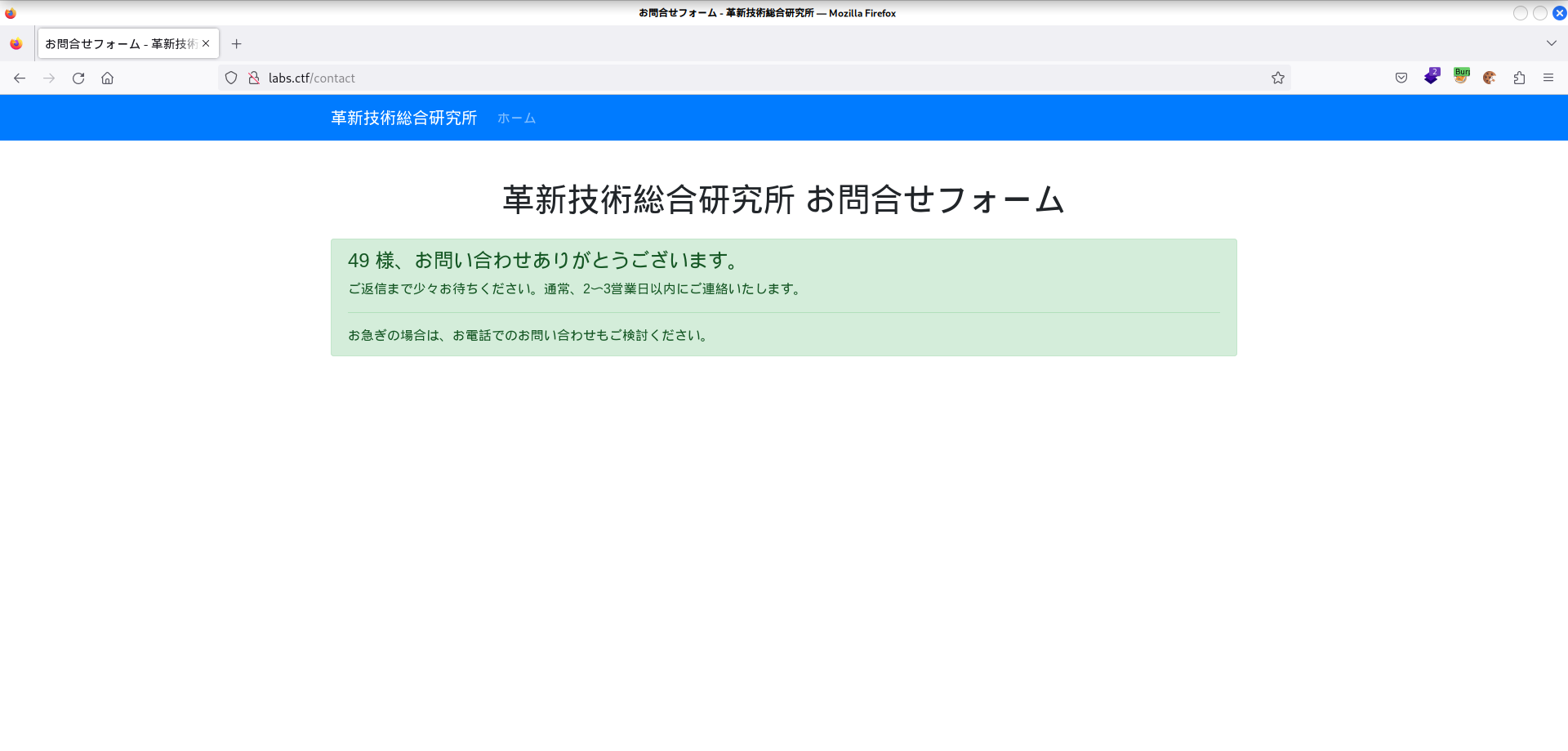The image size is (1568, 751).
Task: Open the ホーム navigation link
Action: [x=516, y=118]
